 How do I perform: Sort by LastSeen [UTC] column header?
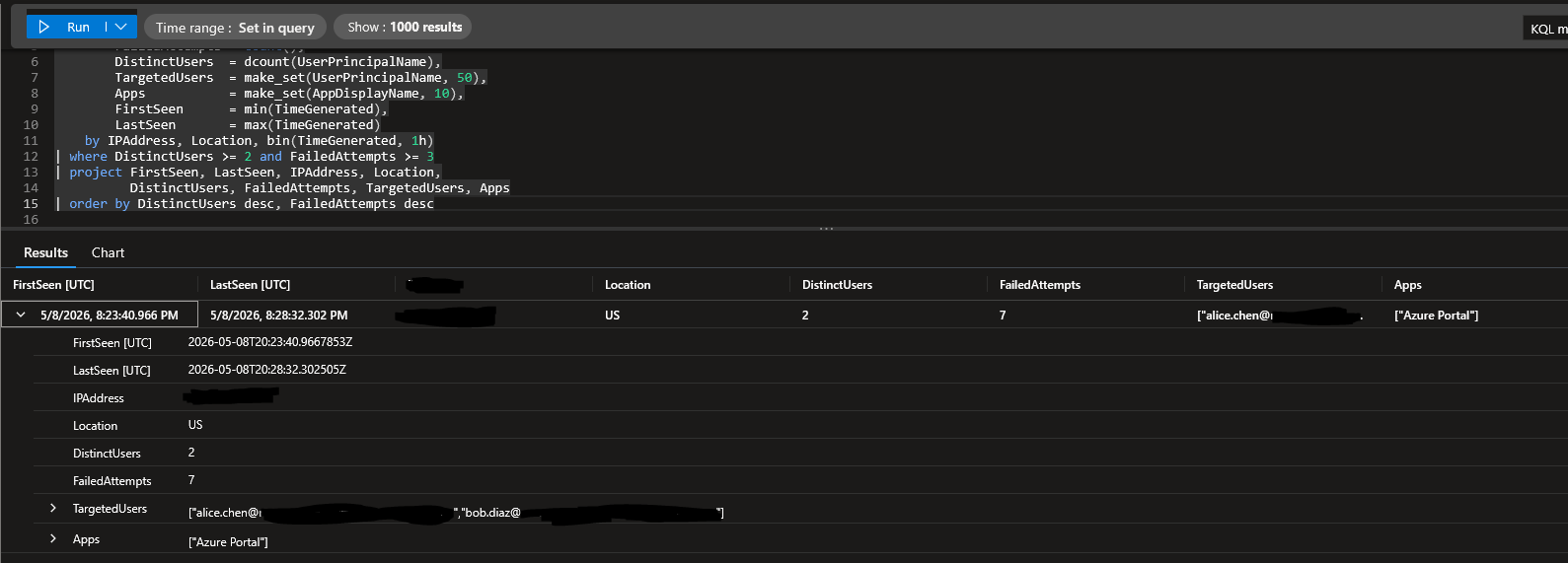(x=250, y=285)
